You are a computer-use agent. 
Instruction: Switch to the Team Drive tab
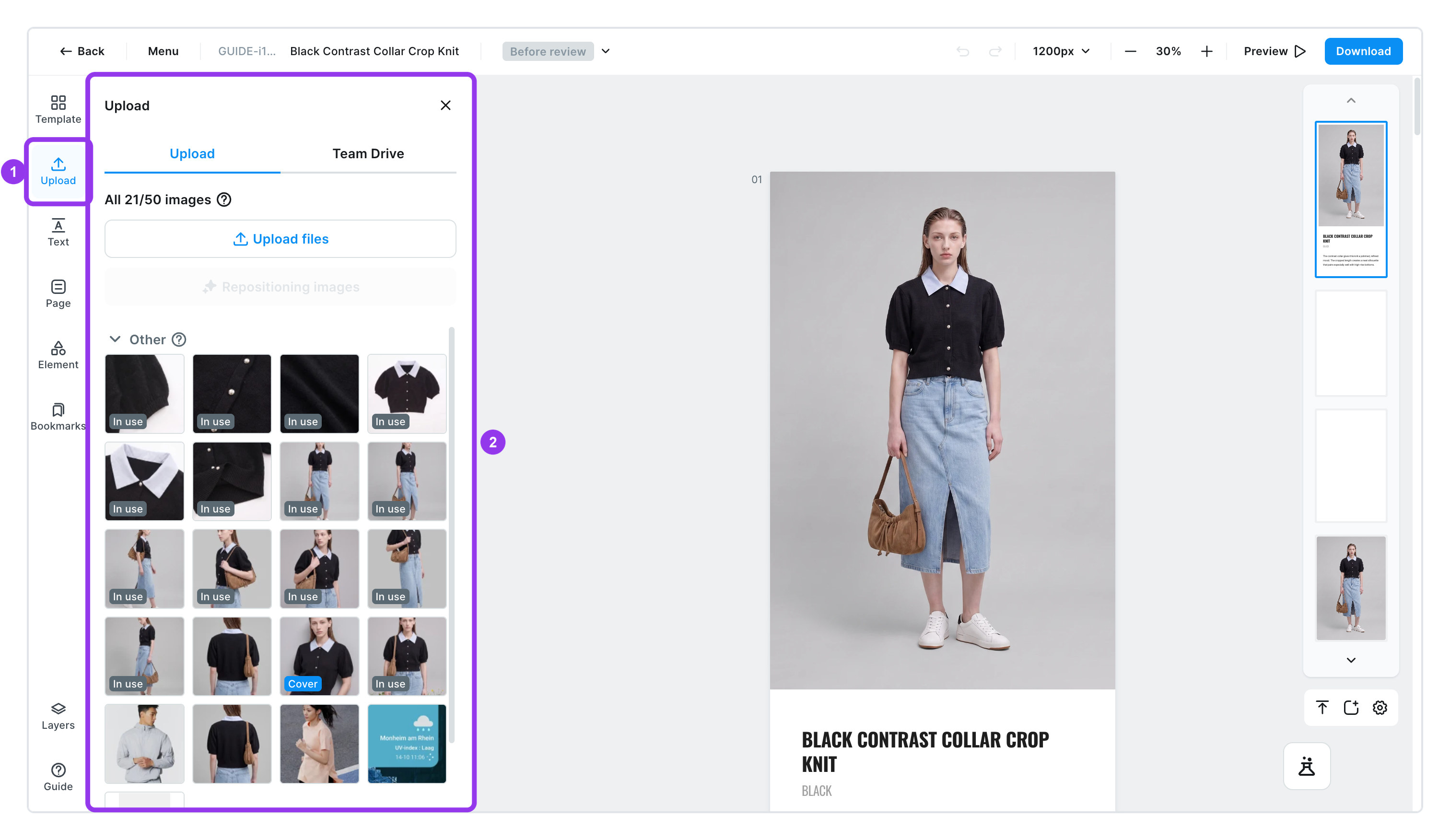click(368, 153)
